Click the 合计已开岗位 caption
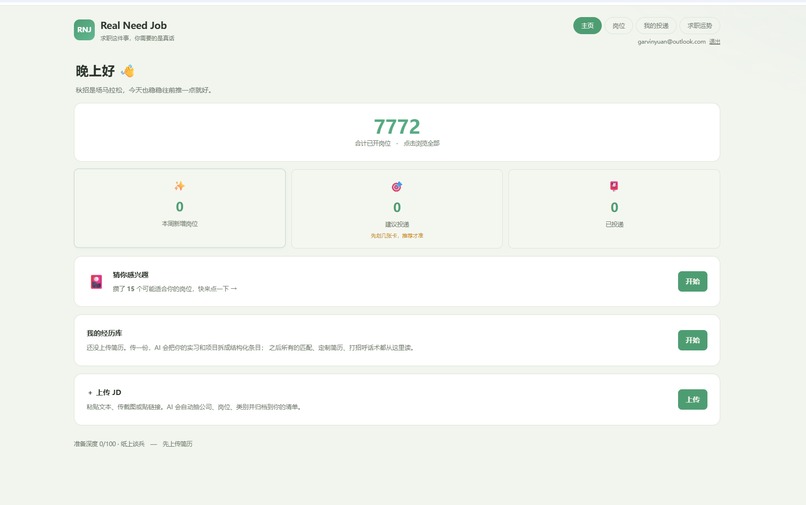Image resolution: width=806 pixels, height=505 pixels. tap(373, 143)
